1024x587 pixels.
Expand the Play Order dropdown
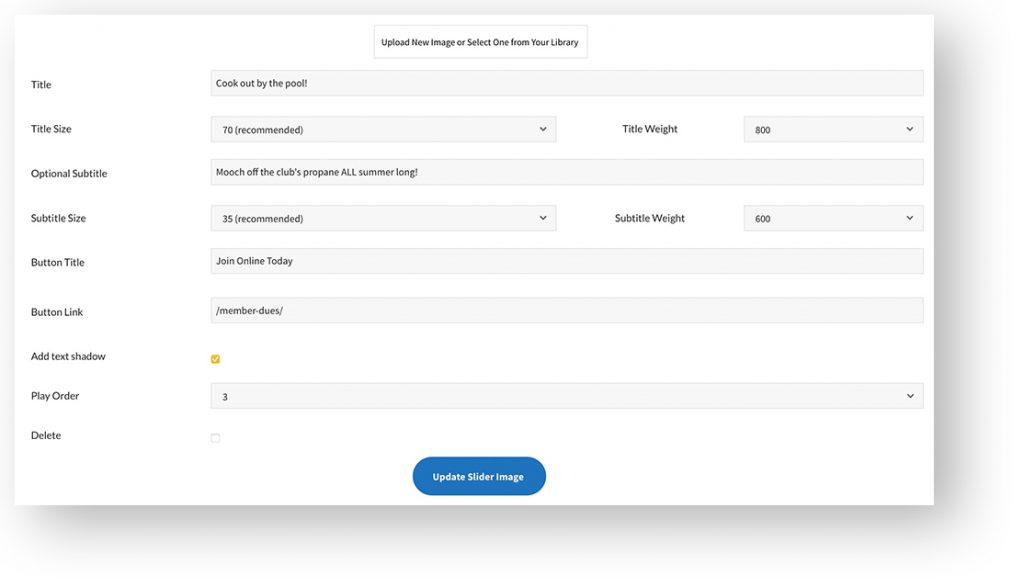point(566,397)
